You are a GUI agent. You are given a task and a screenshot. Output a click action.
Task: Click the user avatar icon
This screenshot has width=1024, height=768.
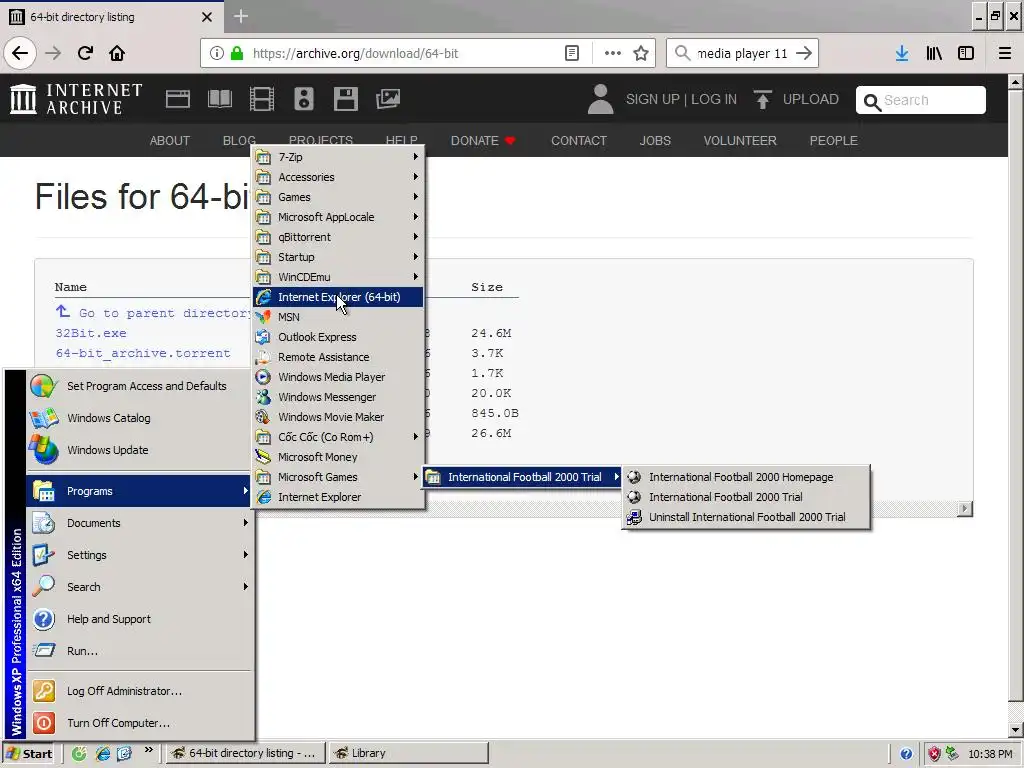point(600,99)
